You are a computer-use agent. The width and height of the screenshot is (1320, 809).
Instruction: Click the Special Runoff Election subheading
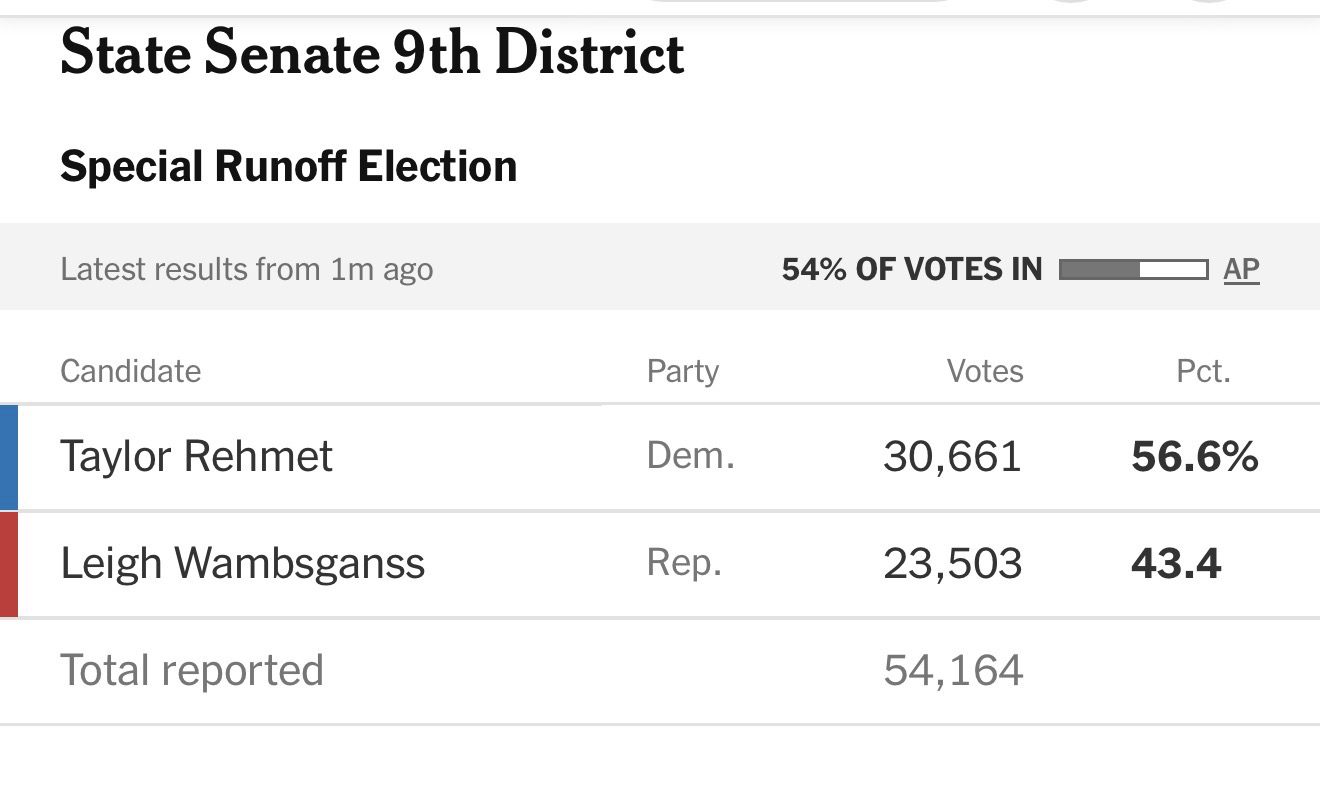[x=288, y=166]
